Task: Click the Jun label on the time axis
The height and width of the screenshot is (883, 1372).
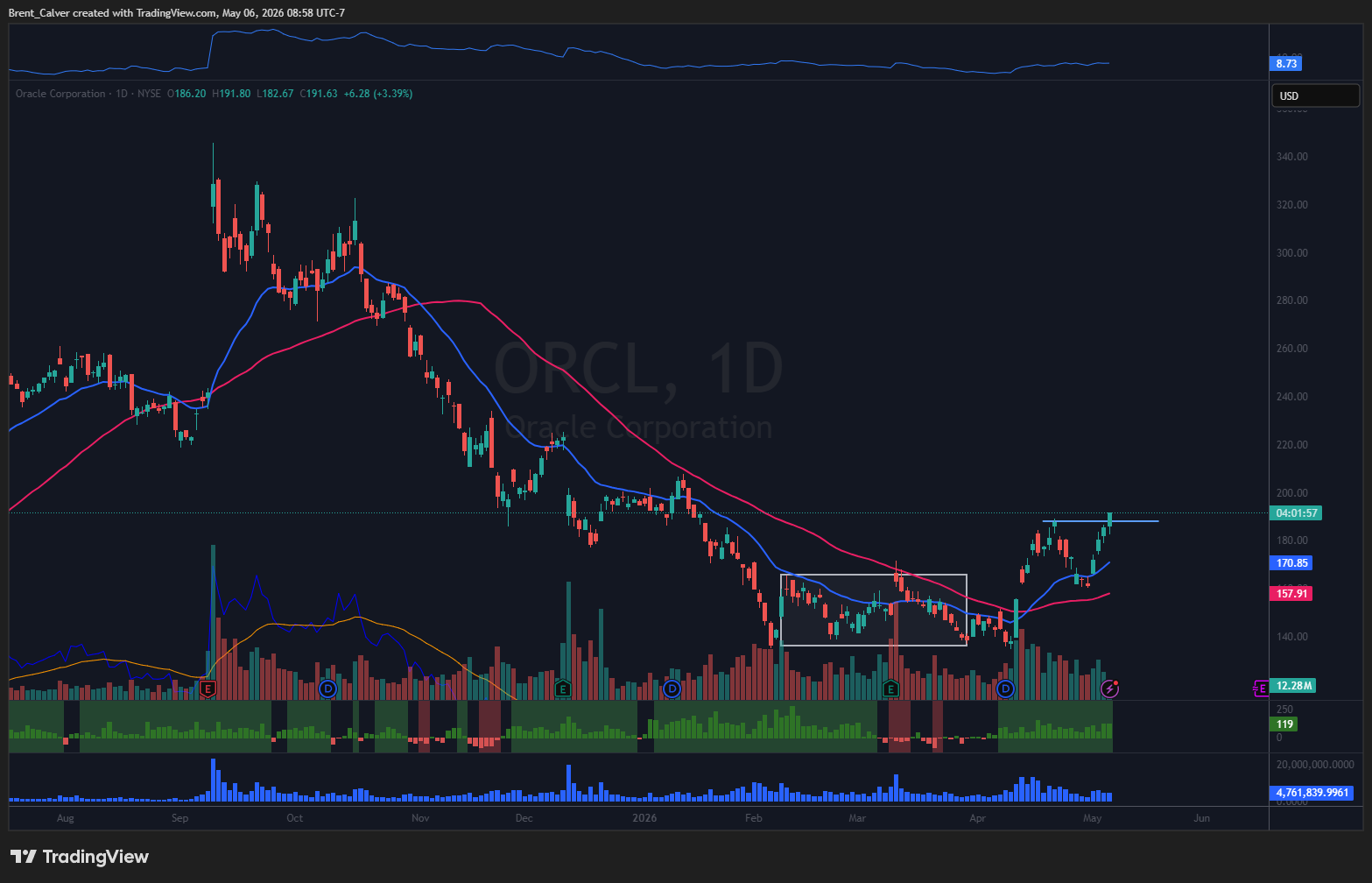Action: pyautogui.click(x=1202, y=818)
